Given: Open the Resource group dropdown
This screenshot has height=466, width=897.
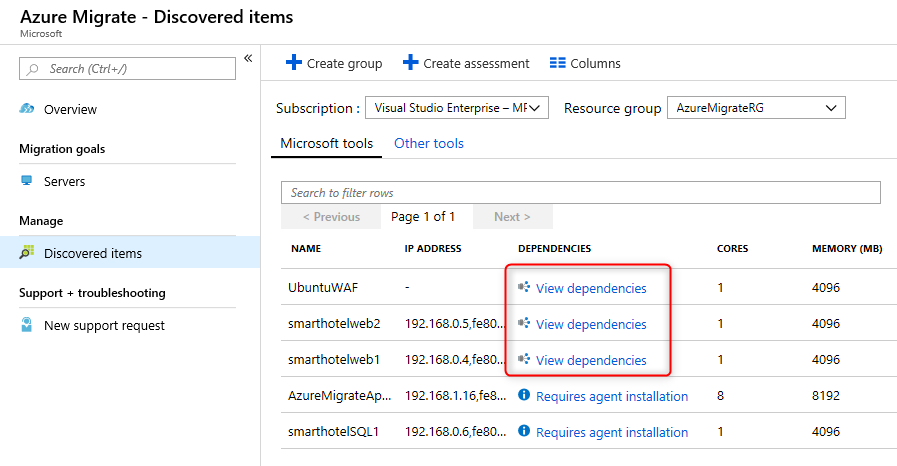Looking at the screenshot, I should [x=756, y=107].
